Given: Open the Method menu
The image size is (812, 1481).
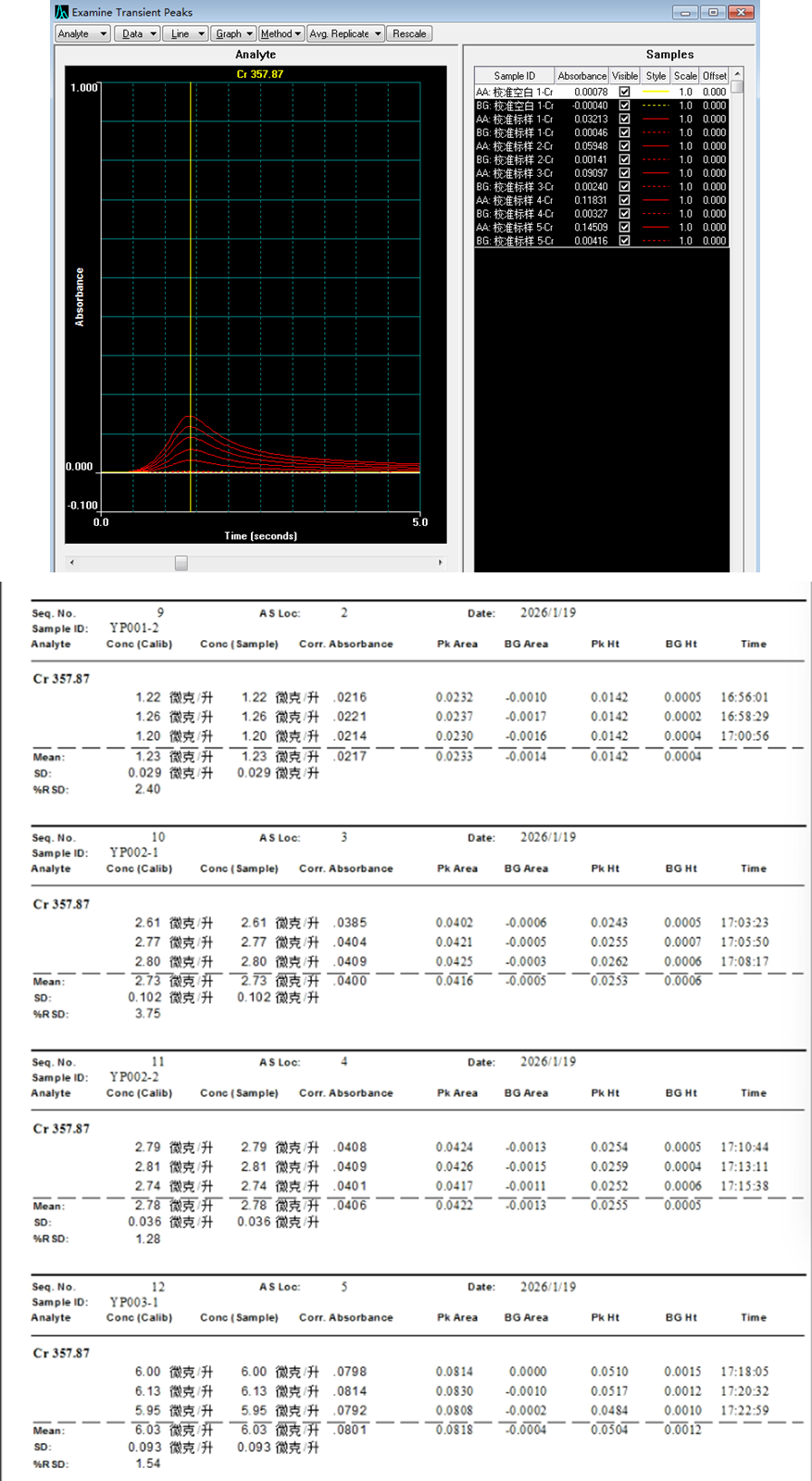Looking at the screenshot, I should tap(281, 33).
